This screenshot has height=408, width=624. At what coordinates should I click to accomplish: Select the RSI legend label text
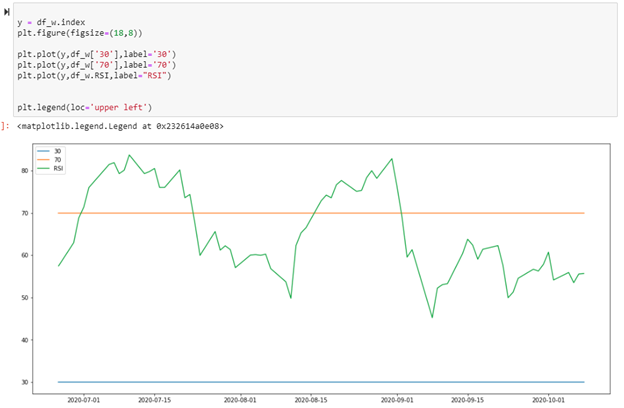pyautogui.click(x=59, y=169)
